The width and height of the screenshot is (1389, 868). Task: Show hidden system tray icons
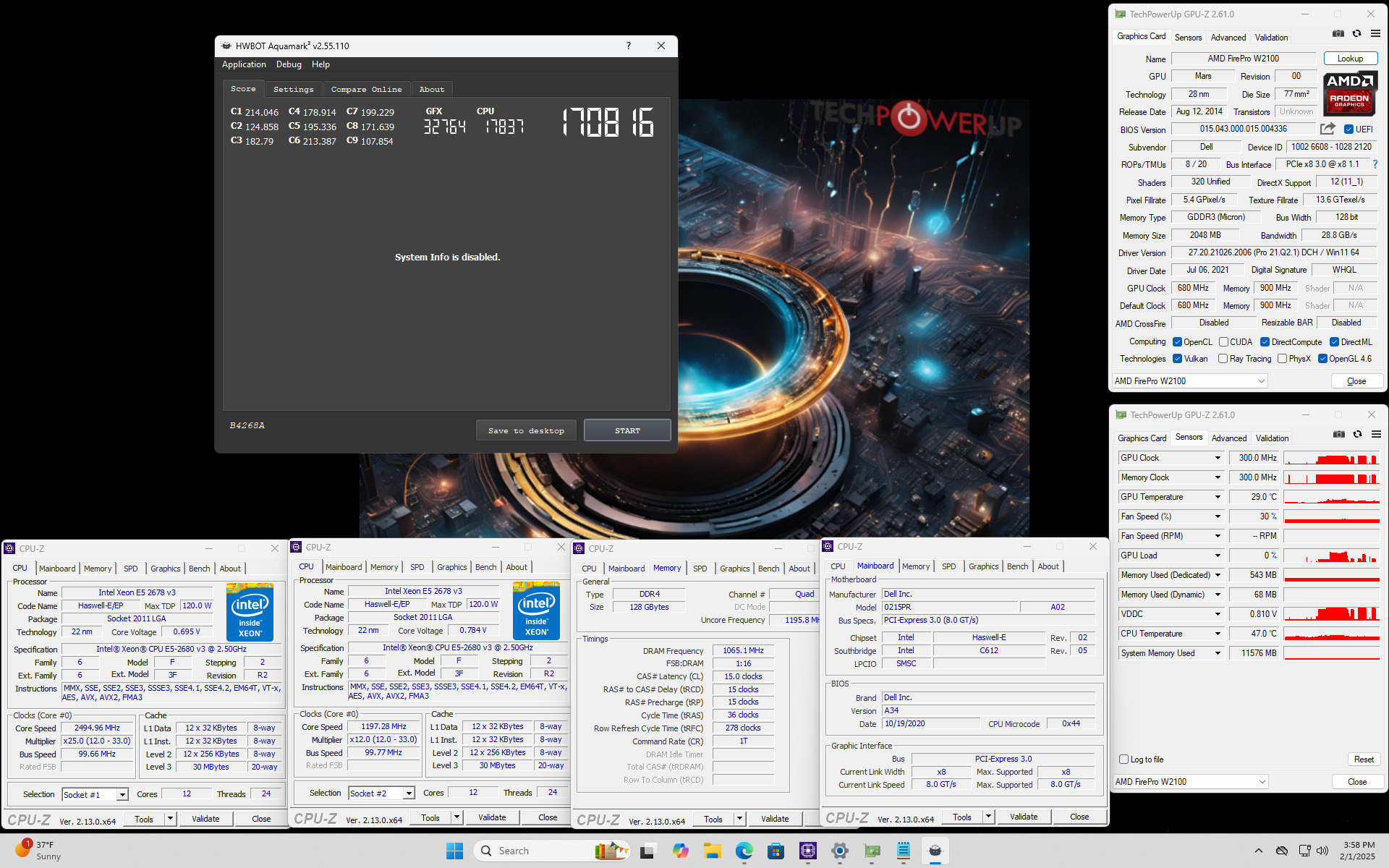click(1259, 851)
